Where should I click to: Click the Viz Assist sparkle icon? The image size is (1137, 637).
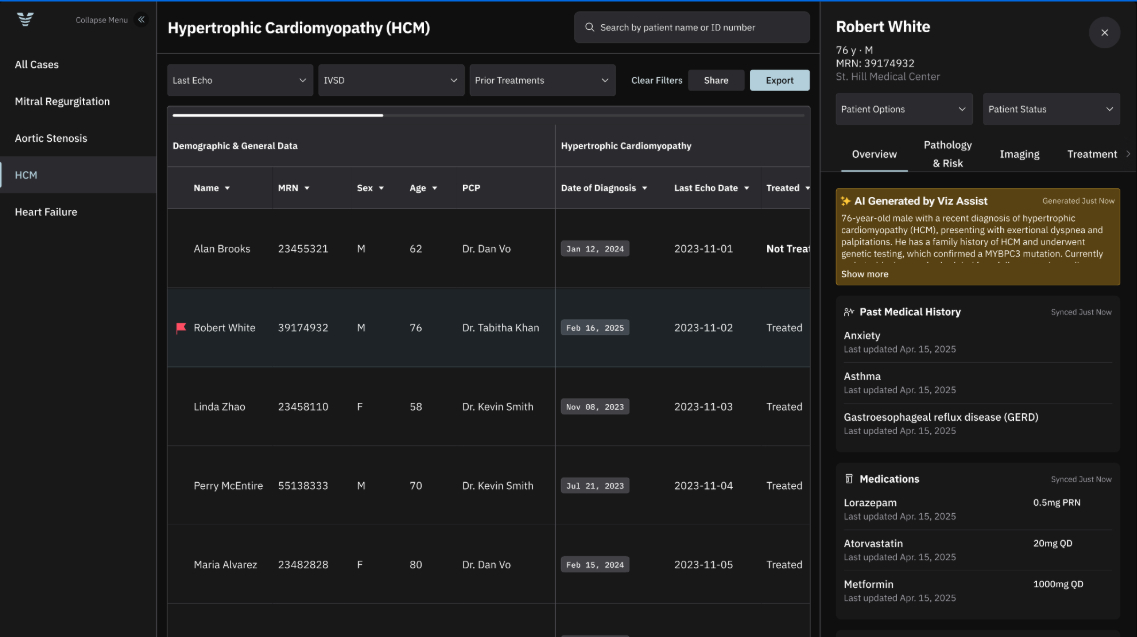pos(845,201)
